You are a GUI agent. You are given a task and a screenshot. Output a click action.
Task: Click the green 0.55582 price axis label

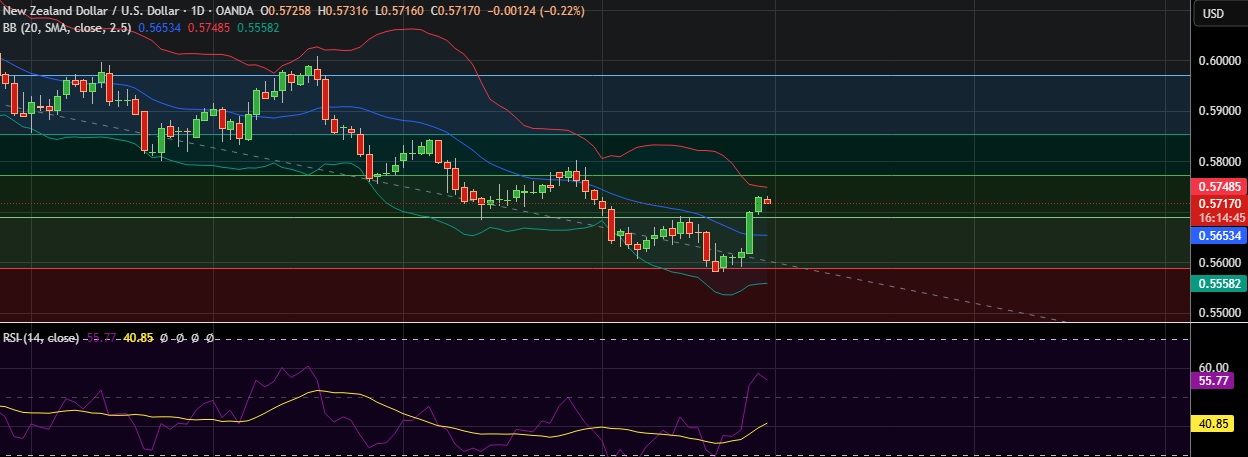[1219, 284]
